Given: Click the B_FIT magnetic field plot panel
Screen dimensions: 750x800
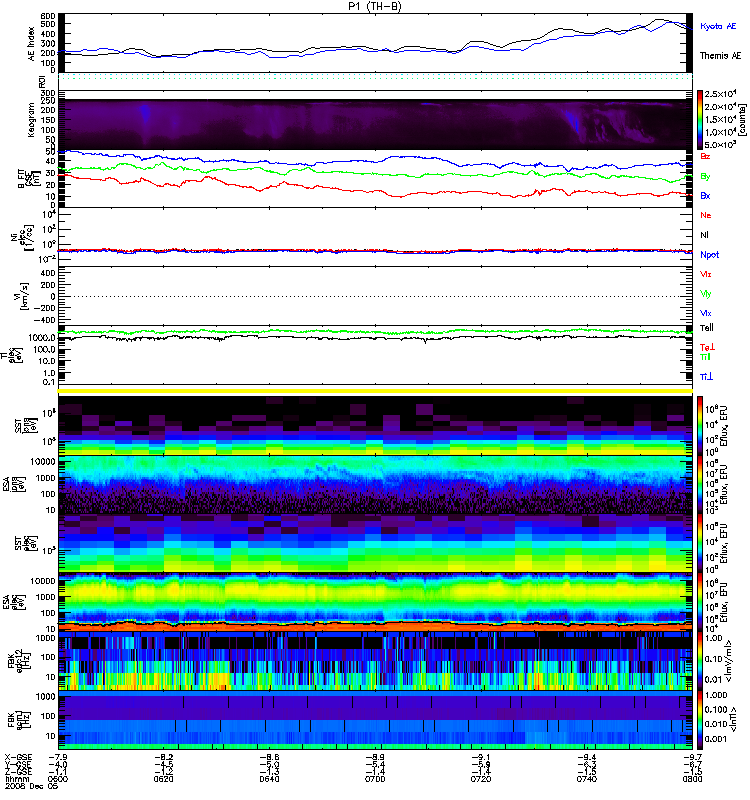Looking at the screenshot, I should pos(375,179).
